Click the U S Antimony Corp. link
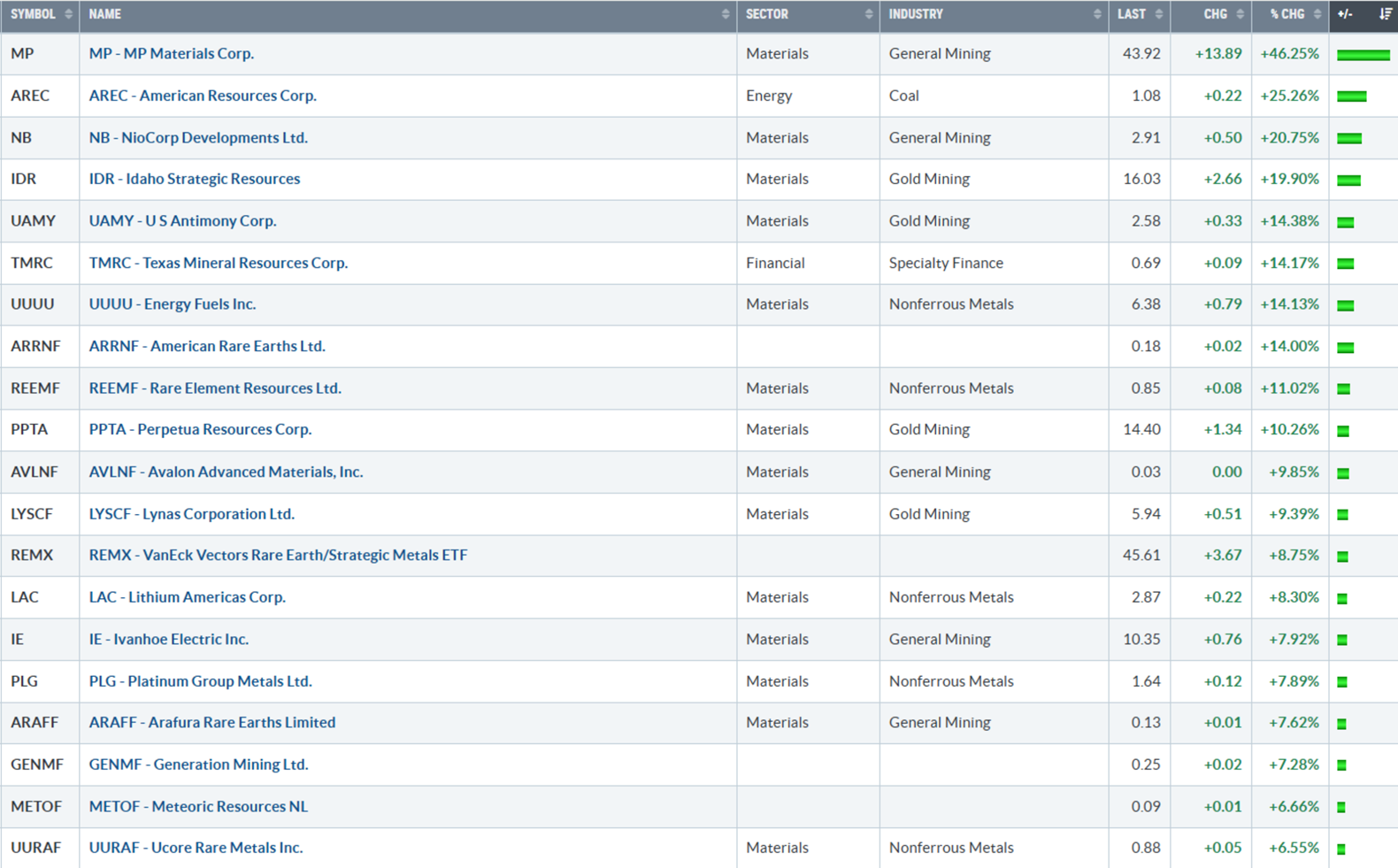 click(x=182, y=220)
